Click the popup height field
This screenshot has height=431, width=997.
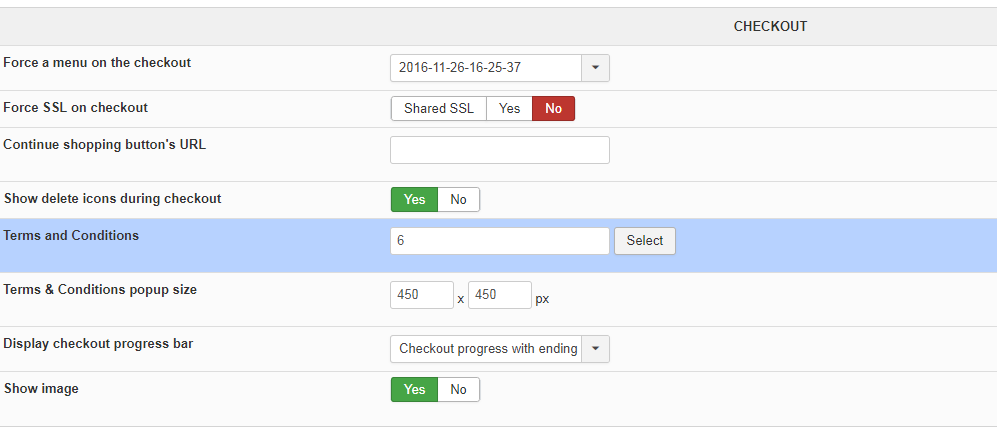click(x=499, y=296)
